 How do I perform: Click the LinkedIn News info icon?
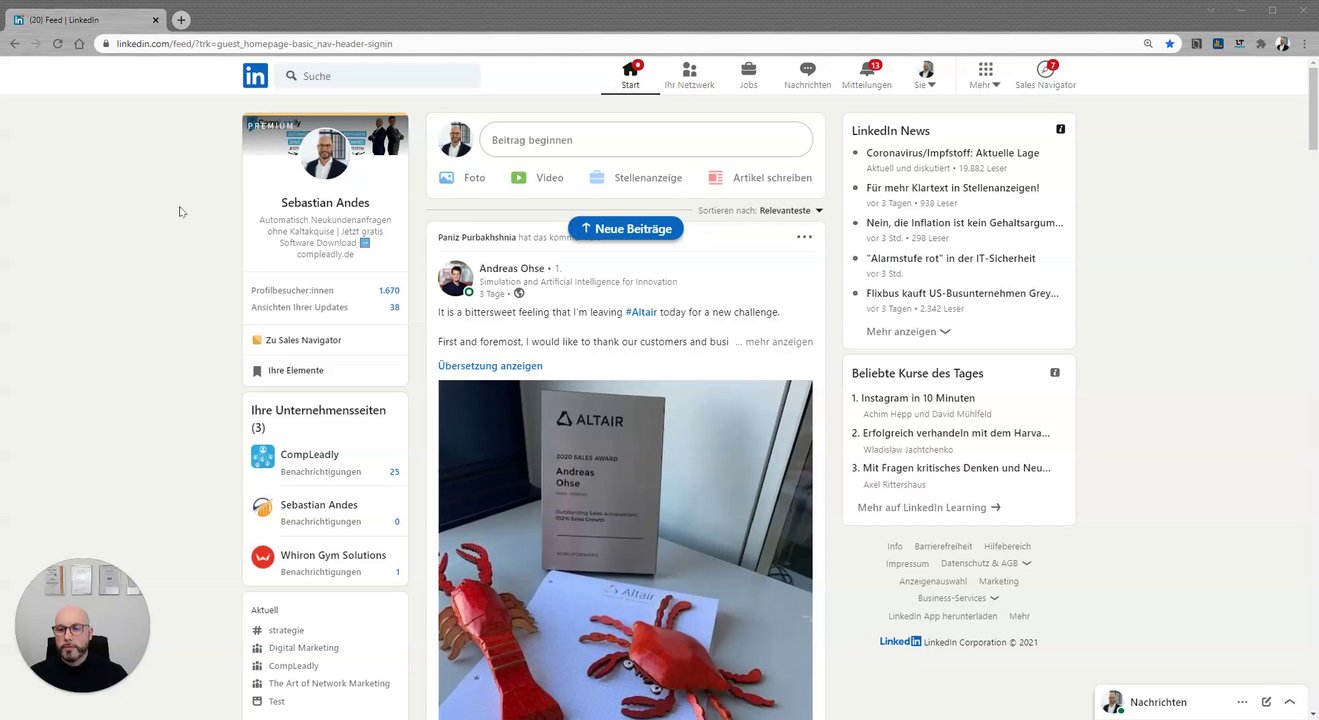[x=1061, y=129]
